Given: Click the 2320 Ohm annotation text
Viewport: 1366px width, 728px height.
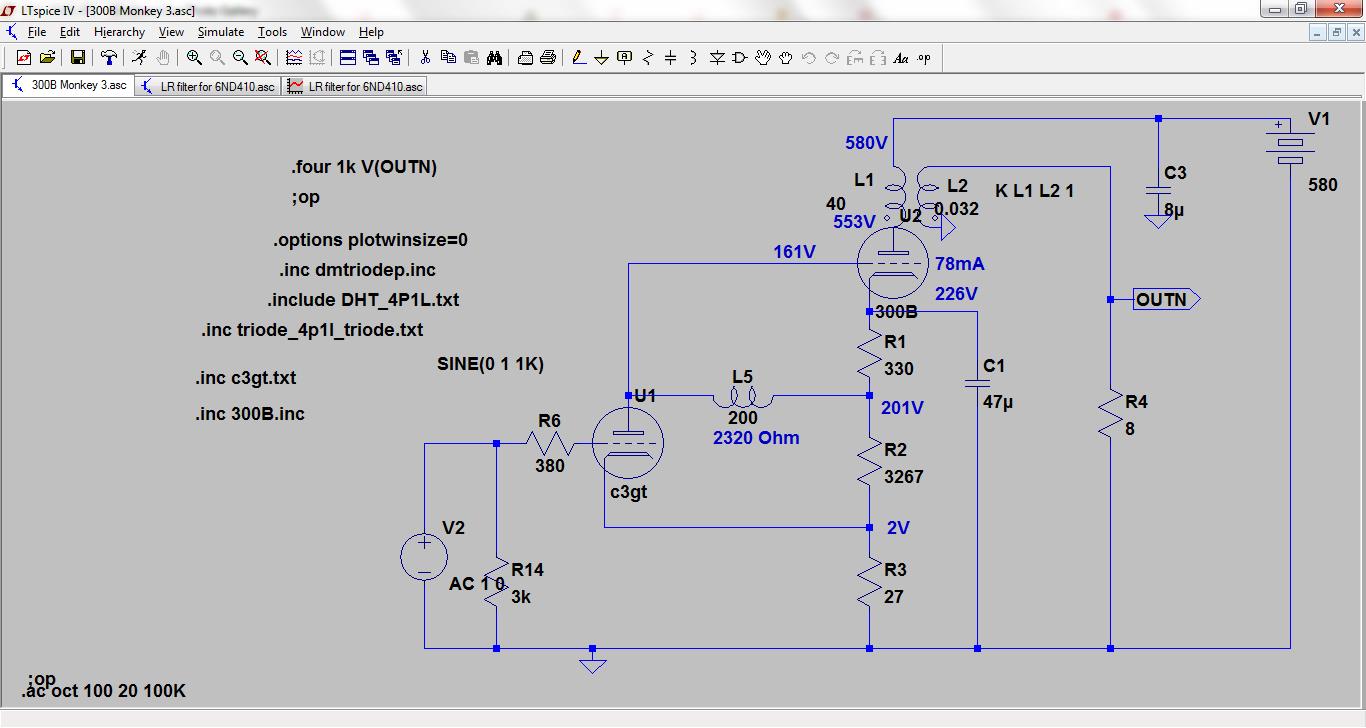Looking at the screenshot, I should pos(756,437).
